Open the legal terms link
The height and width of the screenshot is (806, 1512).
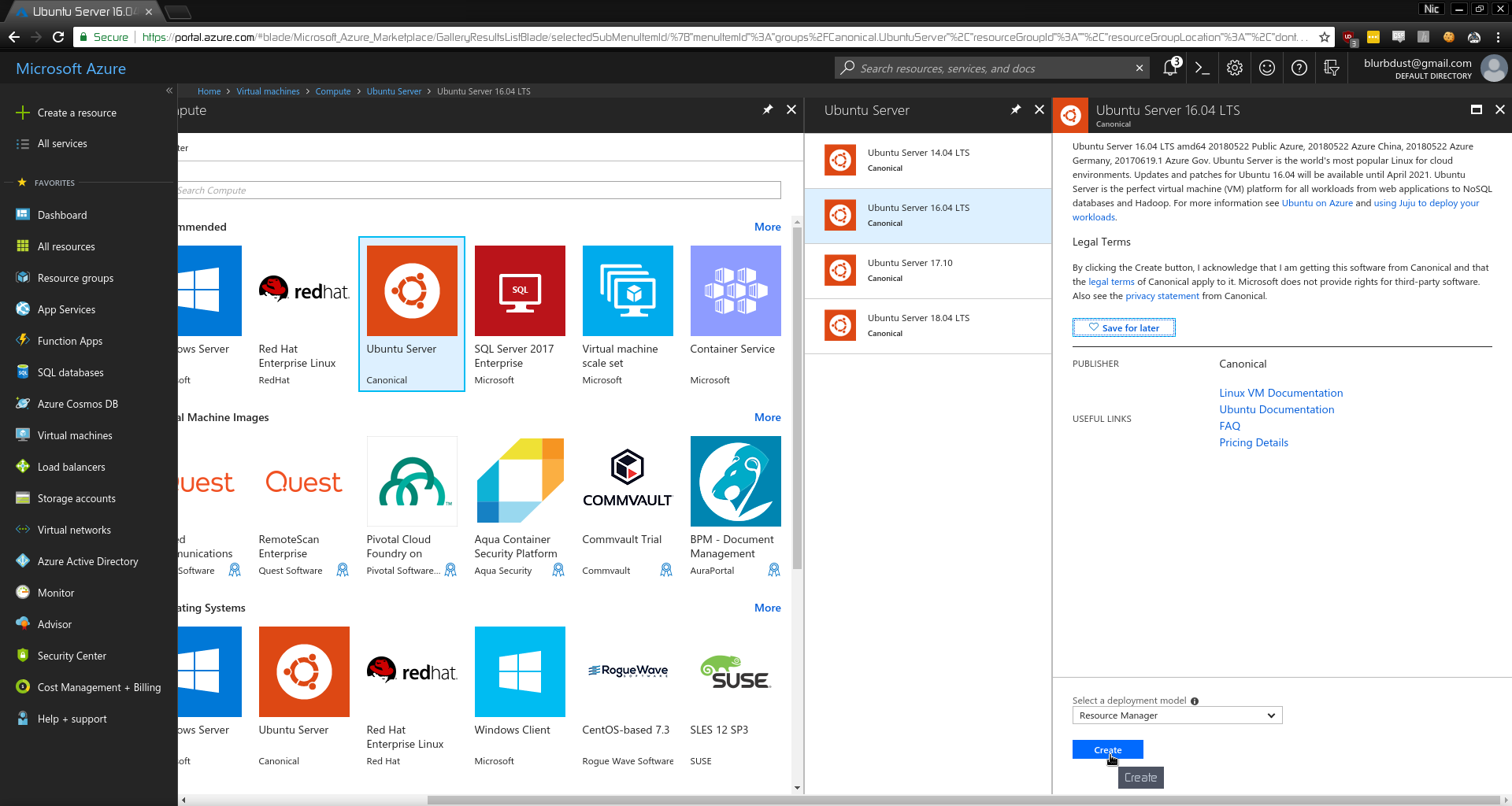click(x=1111, y=282)
